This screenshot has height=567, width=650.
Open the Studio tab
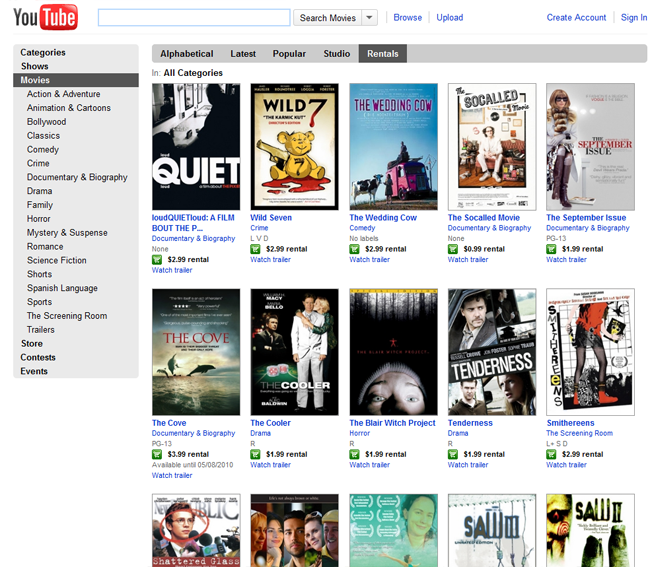point(337,54)
